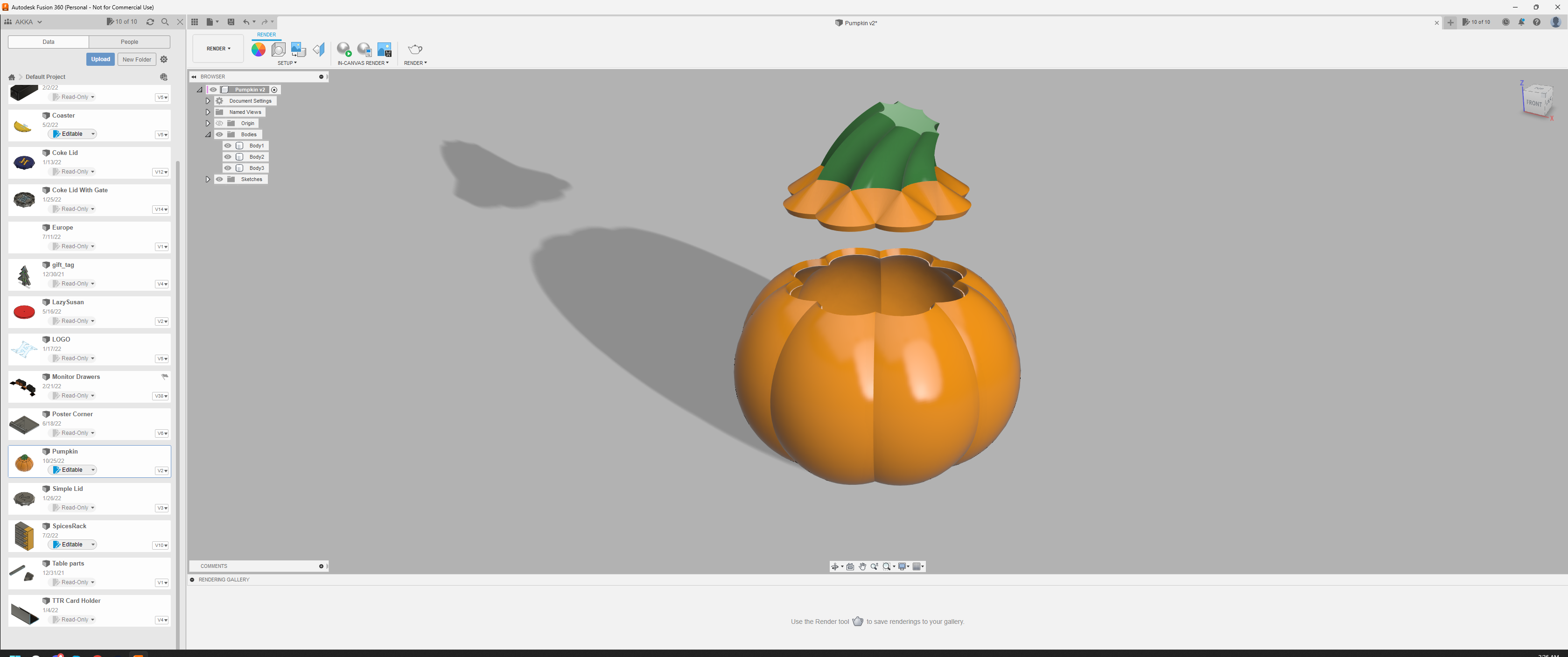
Task: Open the AKKA team dropdown
Action: (x=23, y=22)
